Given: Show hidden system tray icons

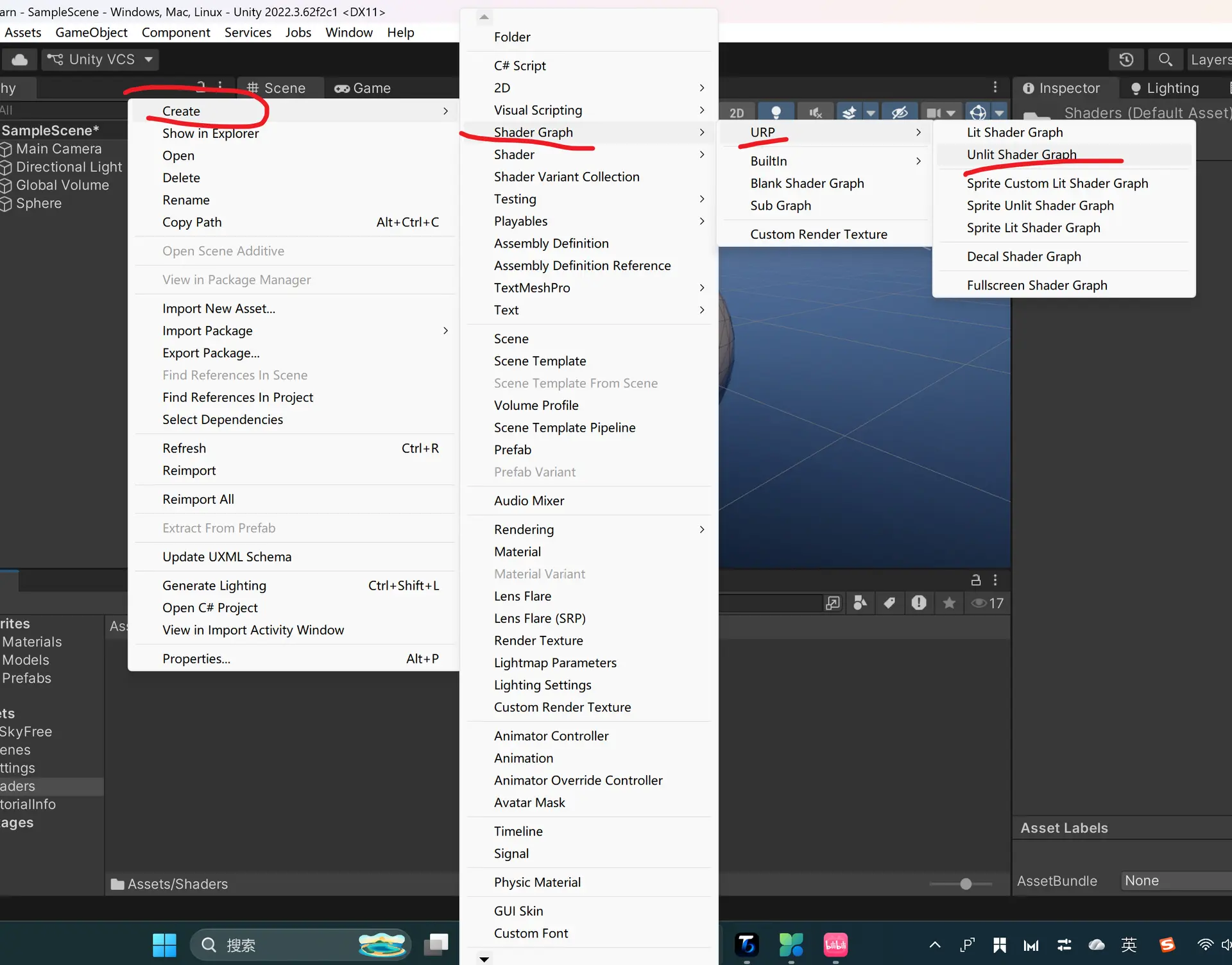Looking at the screenshot, I should [935, 944].
